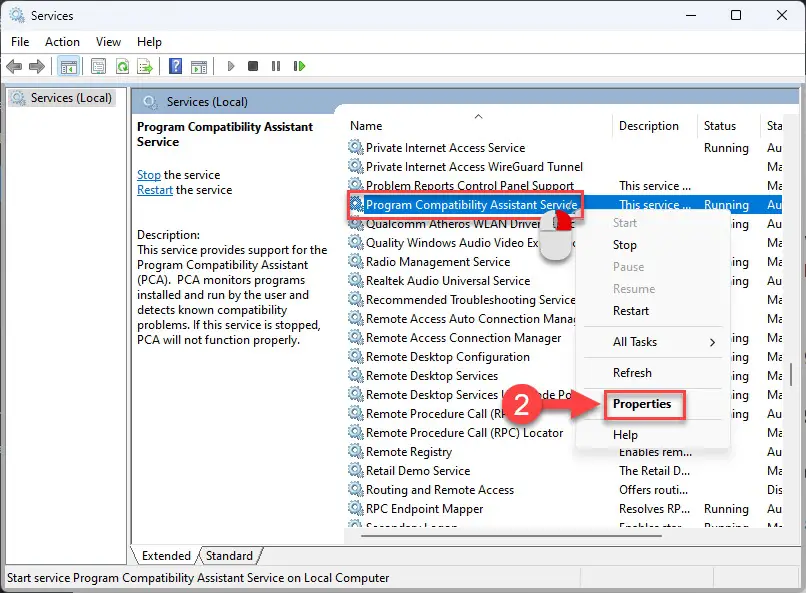
Task: Pause the service with the pause icon
Action: (x=277, y=66)
